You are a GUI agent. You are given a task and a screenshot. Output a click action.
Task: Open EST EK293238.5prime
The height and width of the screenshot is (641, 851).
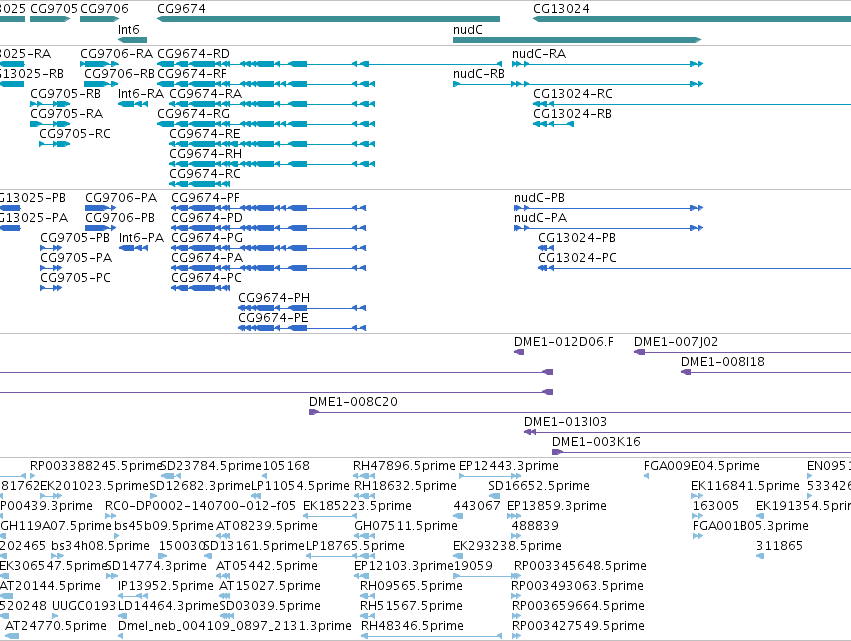(x=507, y=546)
